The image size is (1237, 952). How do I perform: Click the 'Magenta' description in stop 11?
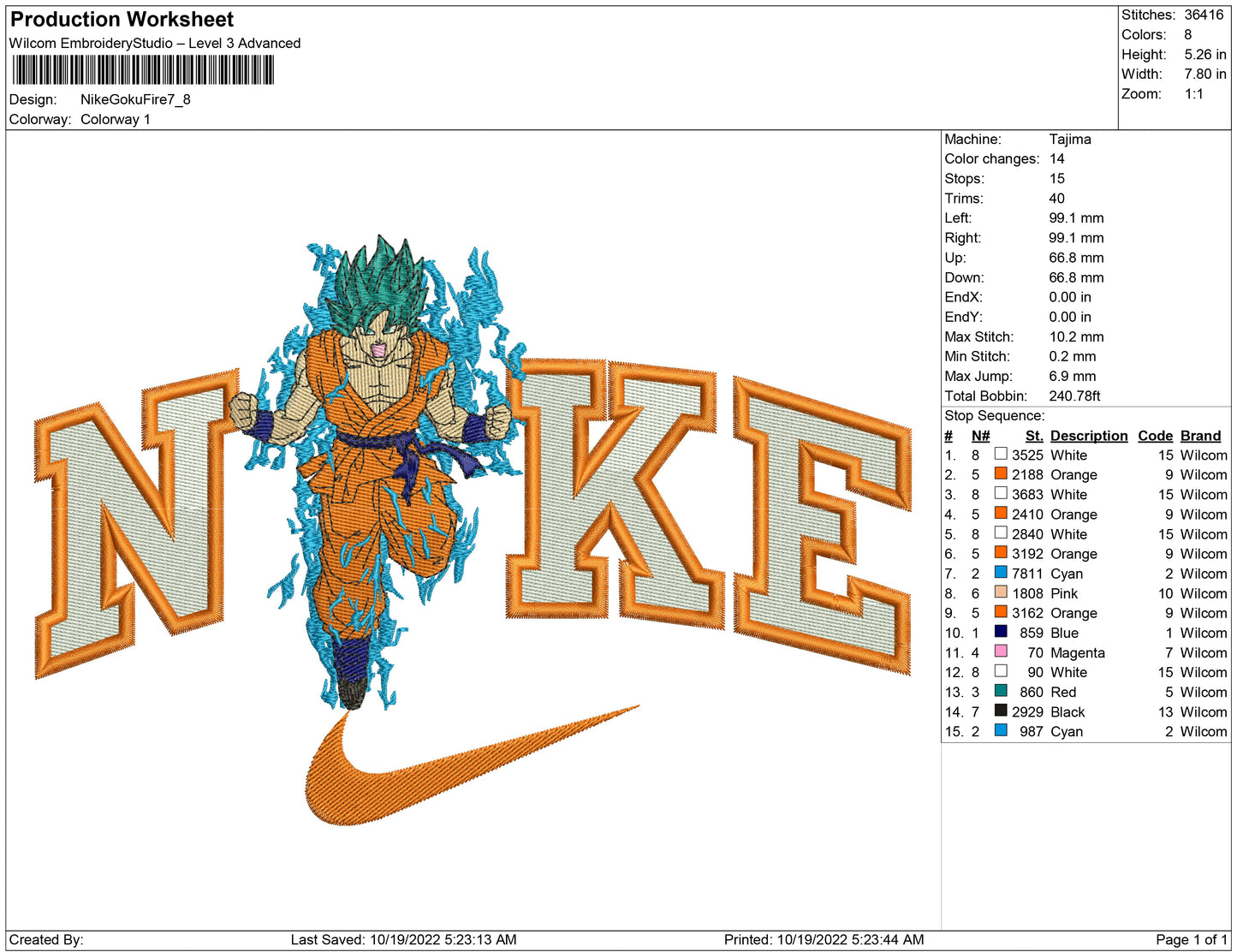(1078, 652)
